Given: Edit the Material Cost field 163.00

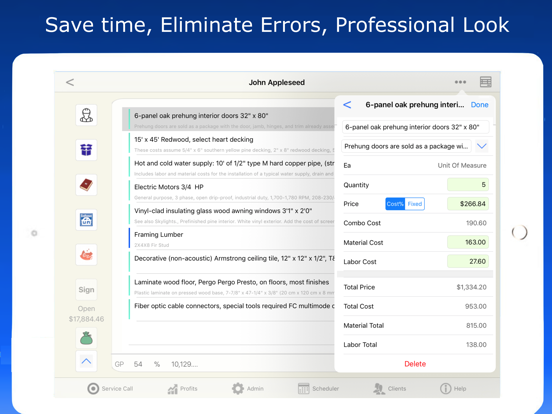Looking at the screenshot, I should click(468, 242).
